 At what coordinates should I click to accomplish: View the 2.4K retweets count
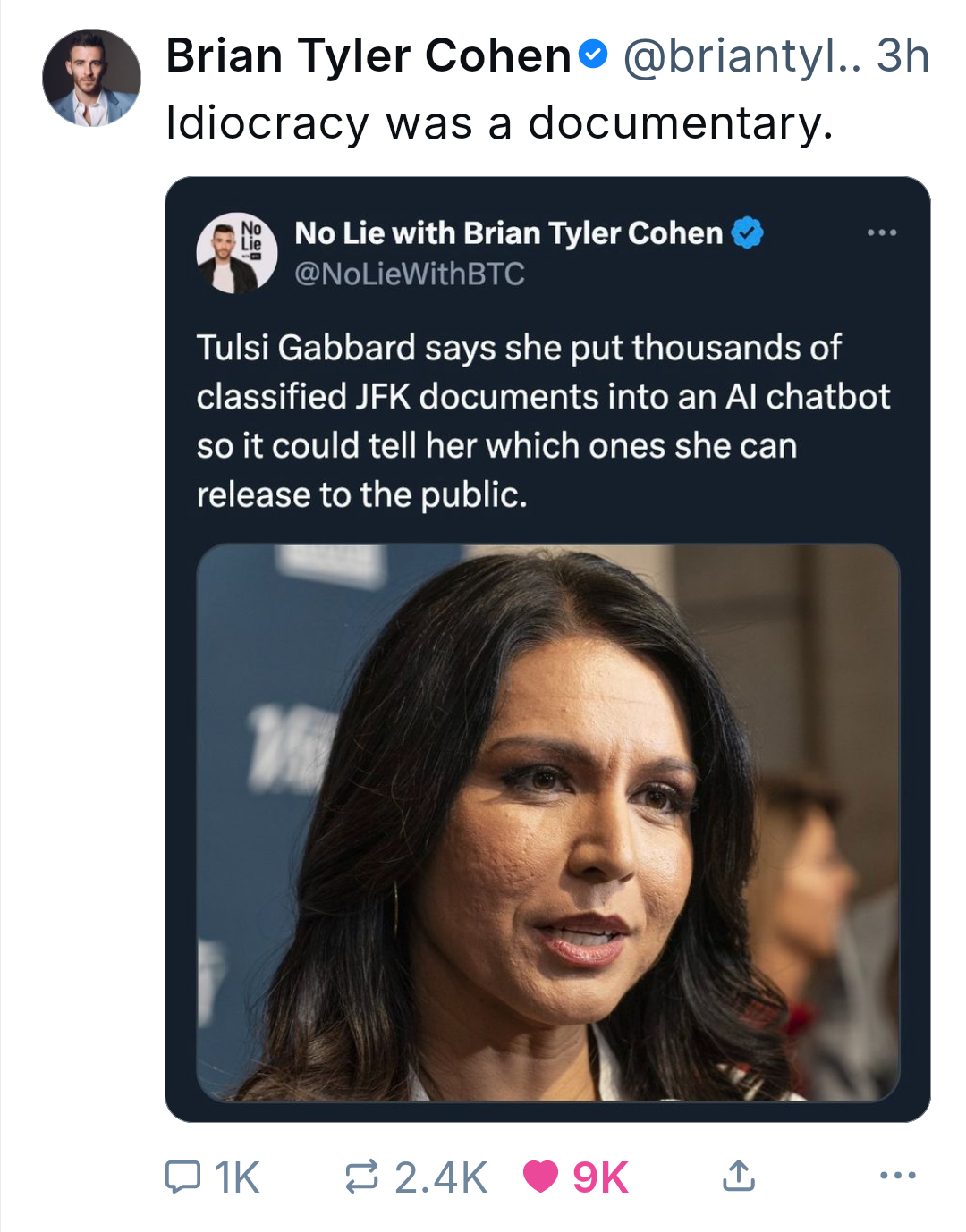(441, 1177)
